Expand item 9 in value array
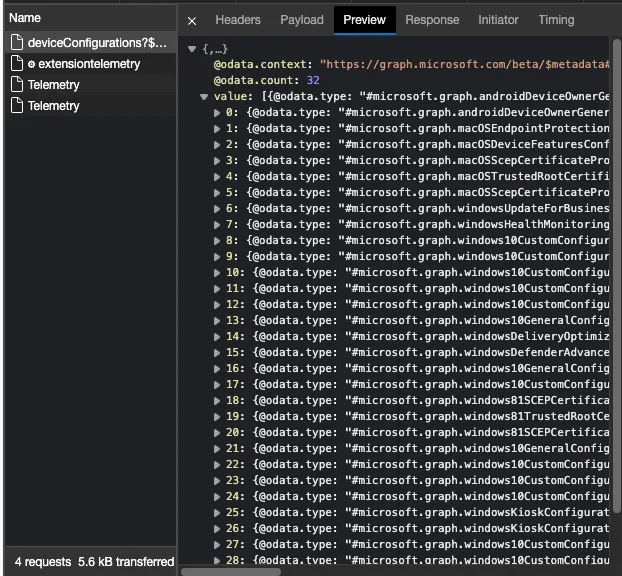 tap(217, 257)
